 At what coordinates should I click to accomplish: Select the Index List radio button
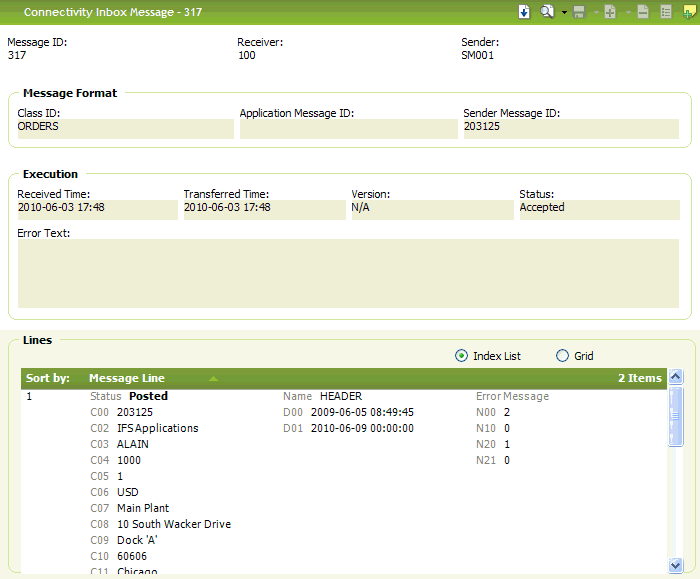tap(461, 356)
